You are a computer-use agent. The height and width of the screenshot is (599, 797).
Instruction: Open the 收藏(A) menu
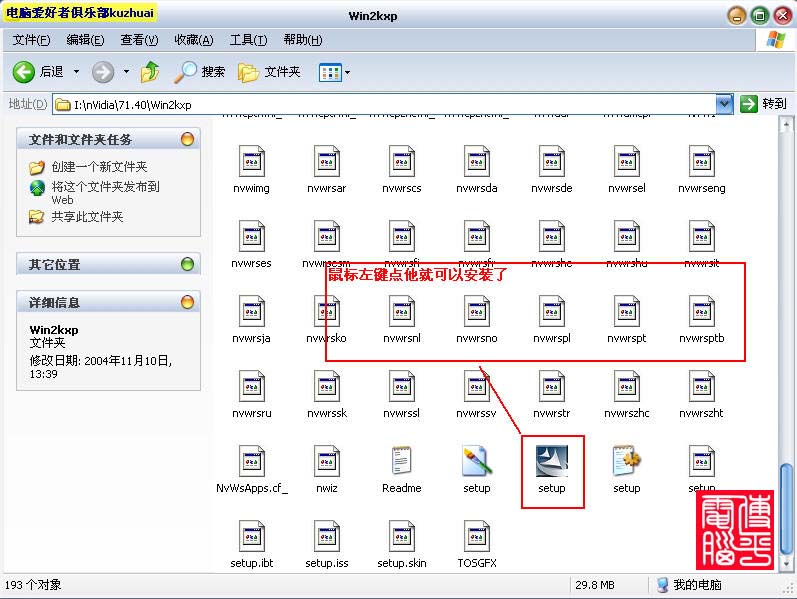coord(194,40)
